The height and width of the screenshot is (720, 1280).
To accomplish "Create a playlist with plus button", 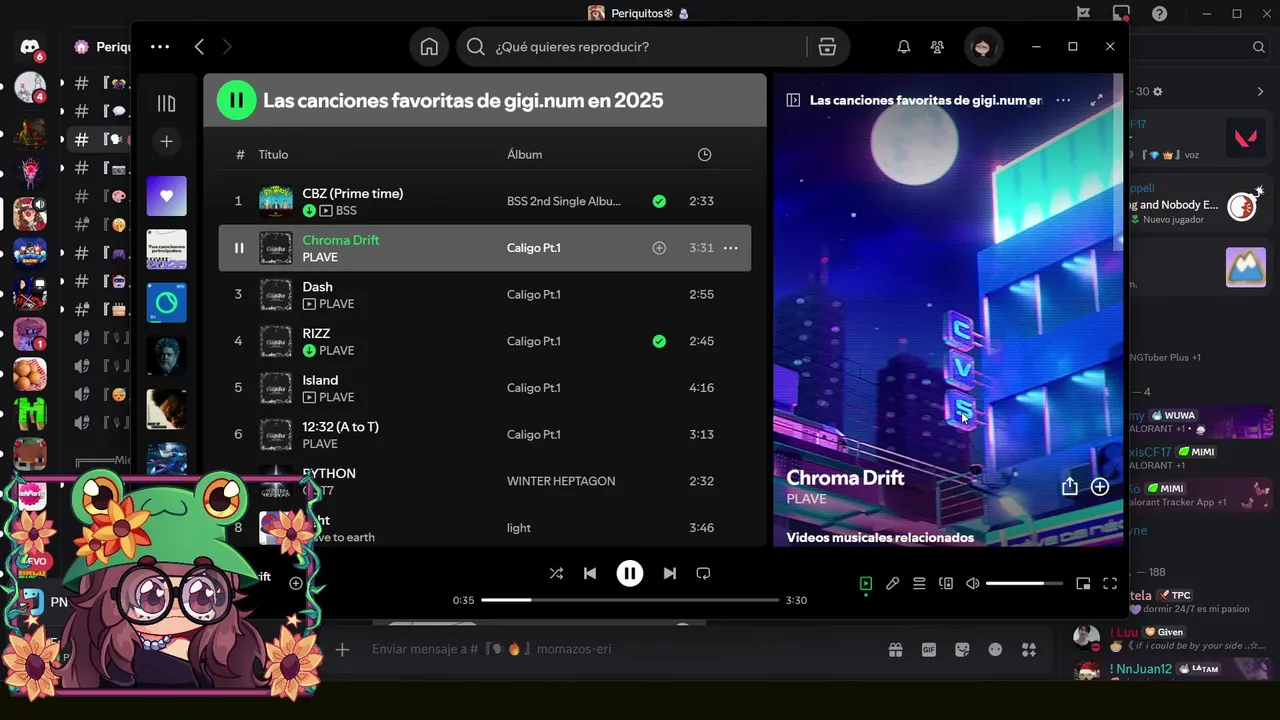I will coord(166,142).
